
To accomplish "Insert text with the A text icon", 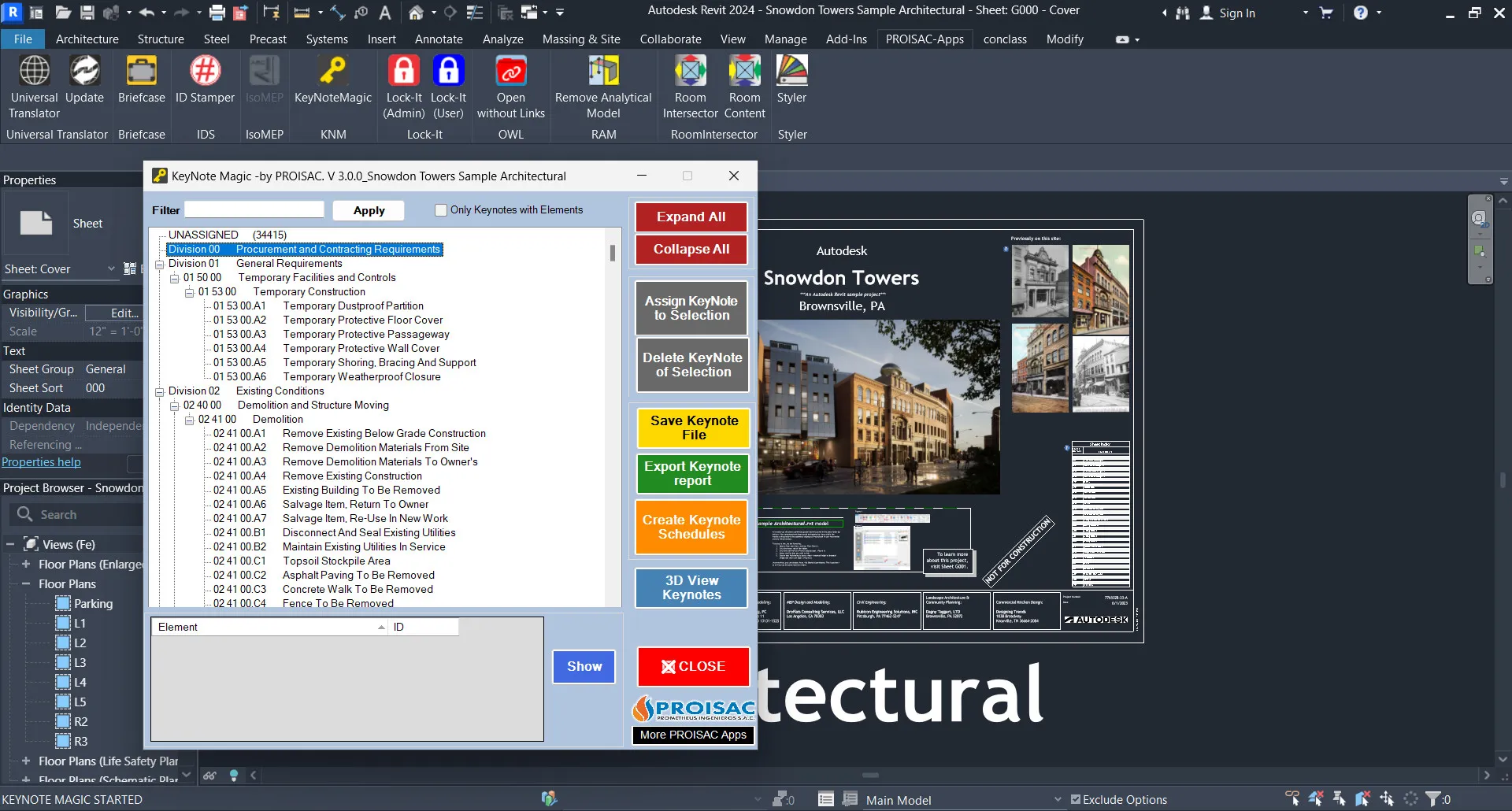I will [385, 13].
